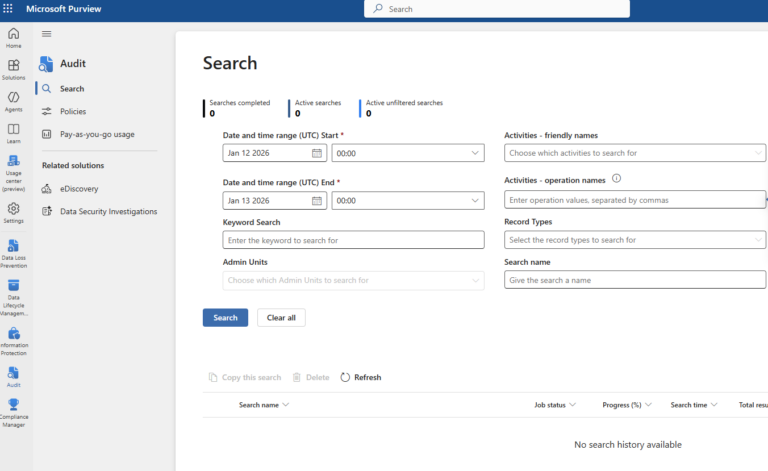
Task: Open the start date calendar picker
Action: [317, 153]
